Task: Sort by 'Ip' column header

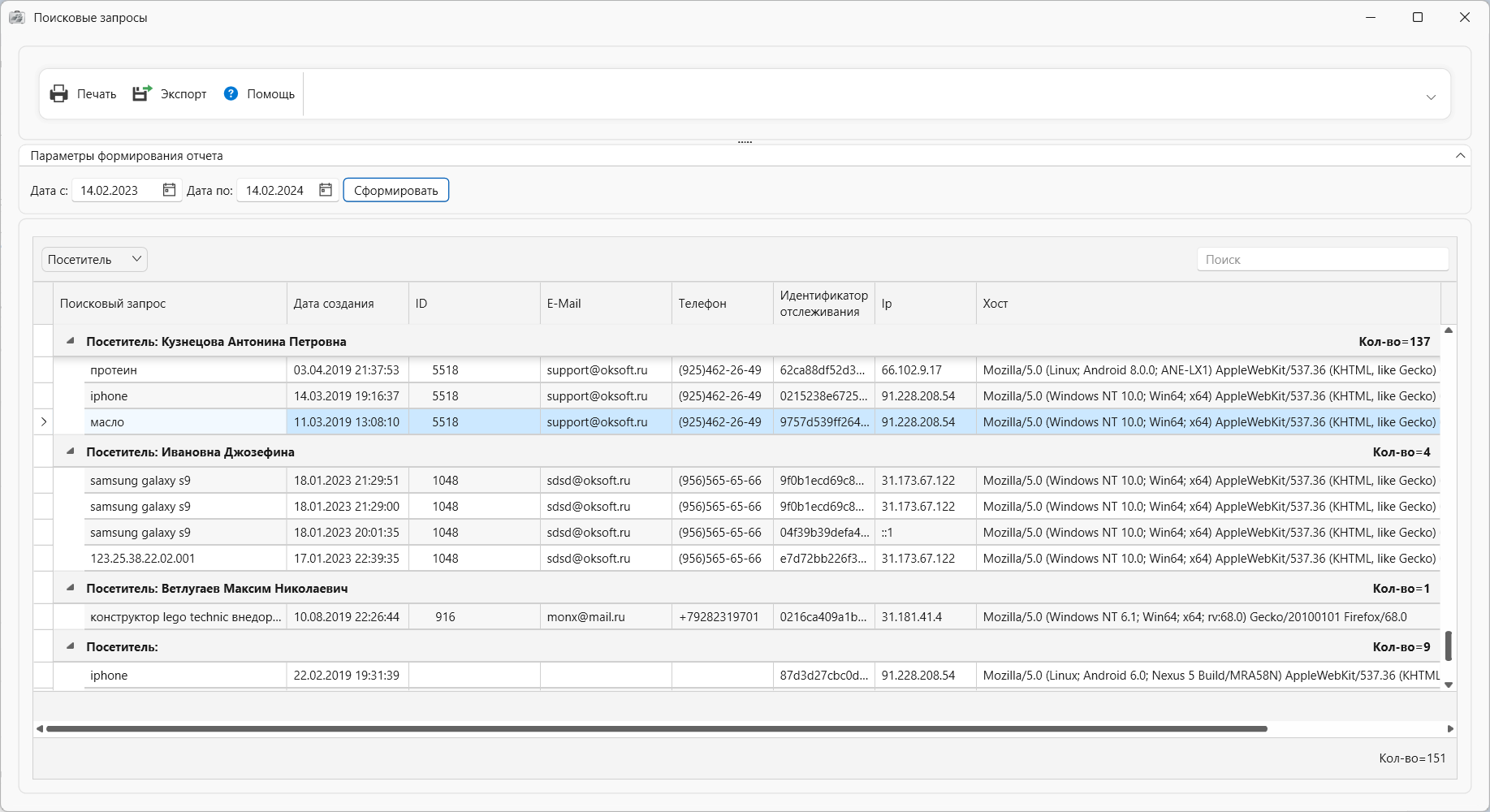Action: pos(926,304)
